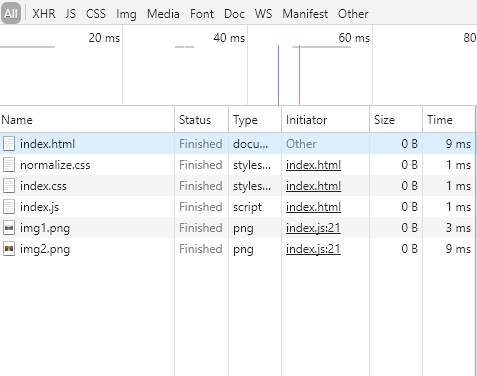The image size is (477, 376).
Task: Click the Finished status of index.html
Action: click(x=201, y=144)
